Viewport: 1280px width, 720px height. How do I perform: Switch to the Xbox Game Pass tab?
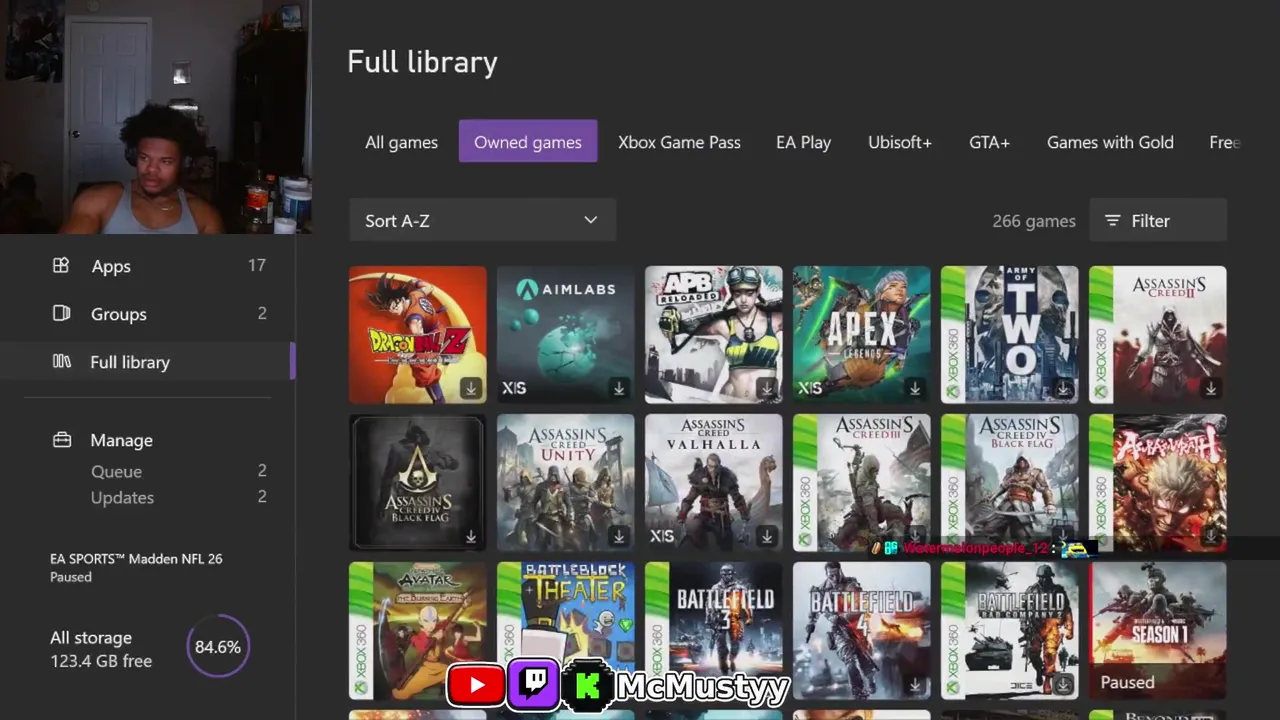pyautogui.click(x=679, y=142)
